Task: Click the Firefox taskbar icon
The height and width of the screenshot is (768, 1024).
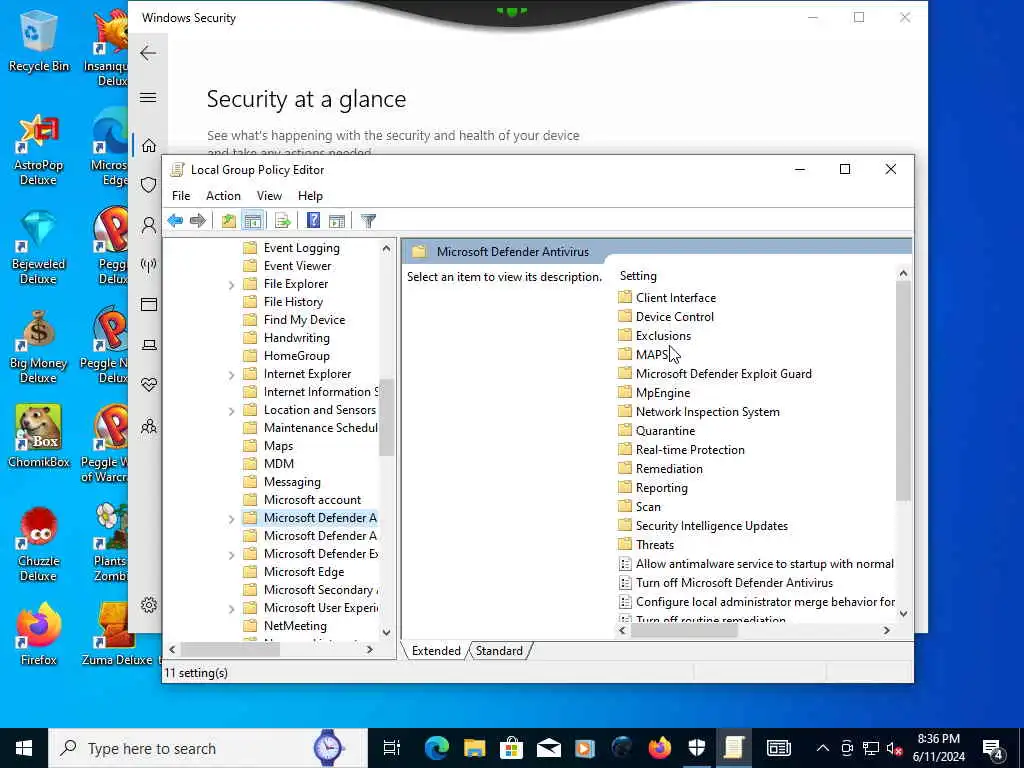Action: click(x=660, y=748)
